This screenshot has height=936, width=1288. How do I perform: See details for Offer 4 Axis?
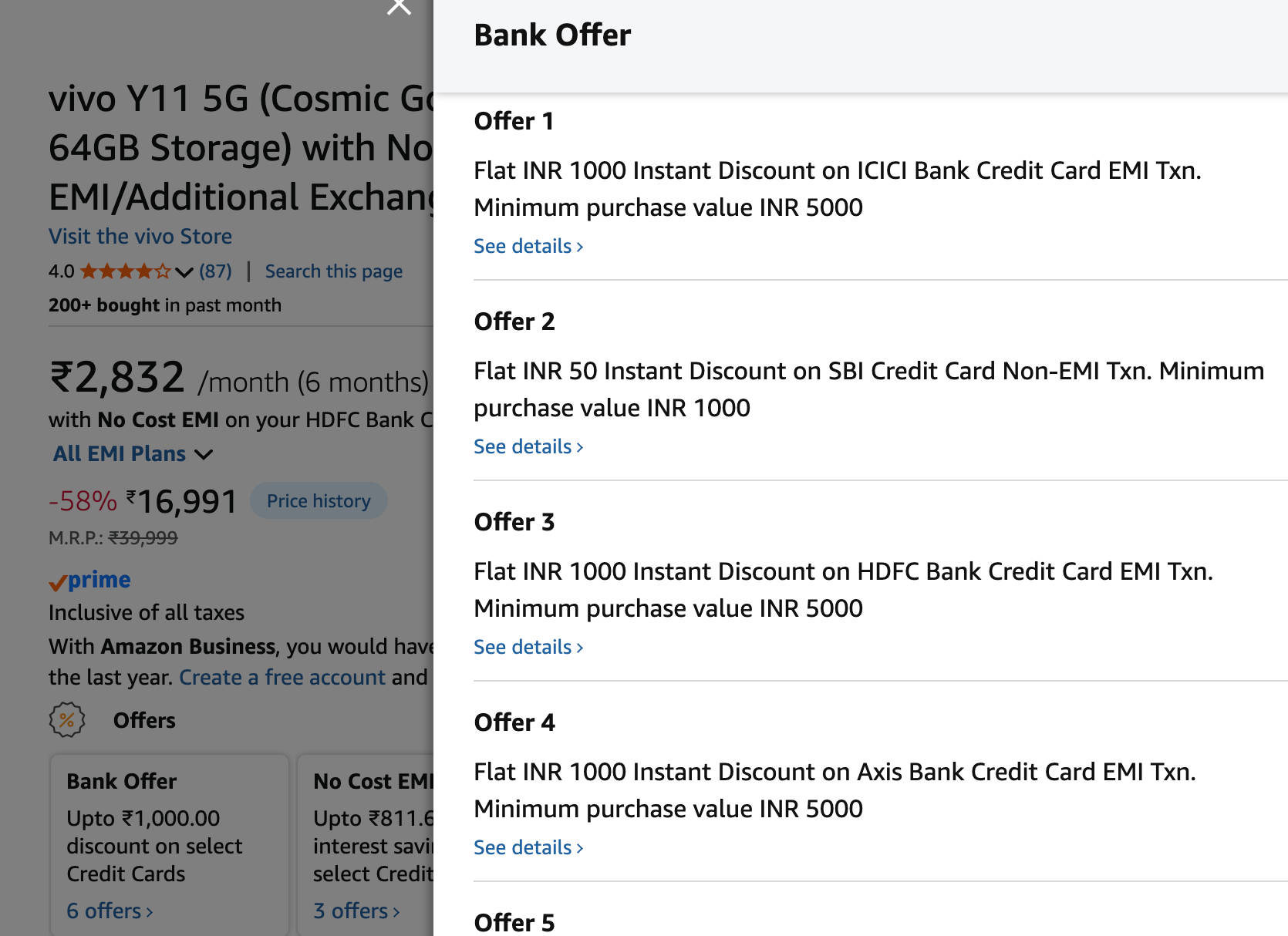528,847
